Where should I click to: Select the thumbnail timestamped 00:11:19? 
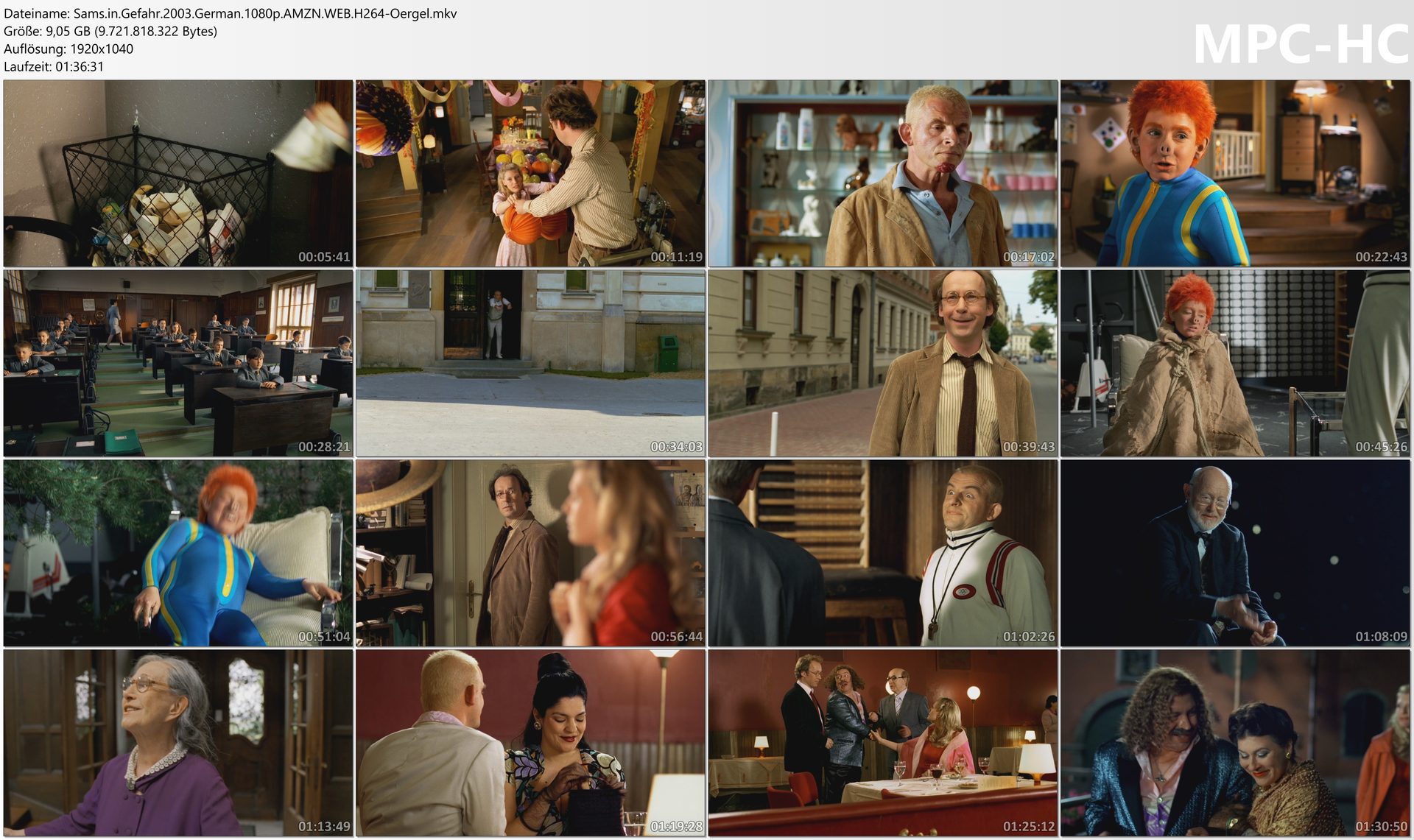pos(530,173)
